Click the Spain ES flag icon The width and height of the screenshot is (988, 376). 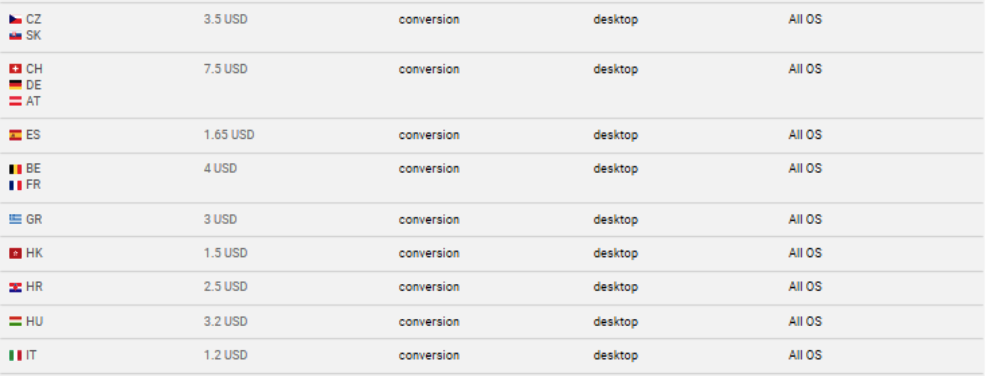coord(15,135)
